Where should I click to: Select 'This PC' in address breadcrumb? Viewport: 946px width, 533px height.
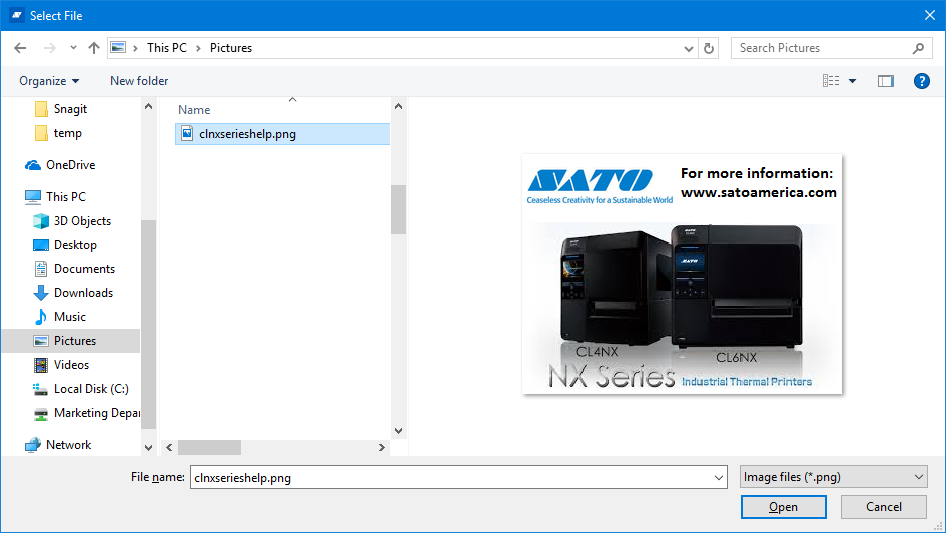(x=167, y=48)
